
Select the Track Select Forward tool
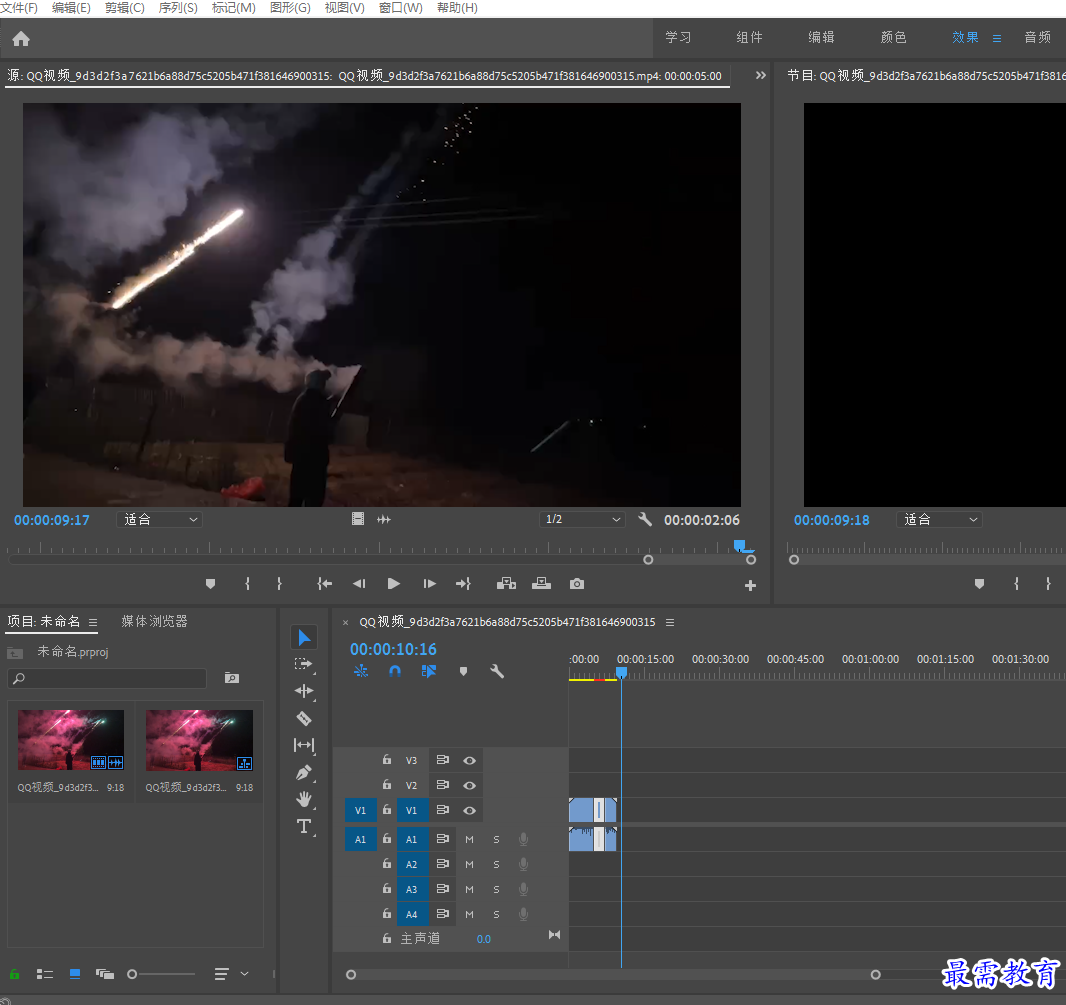(x=304, y=664)
